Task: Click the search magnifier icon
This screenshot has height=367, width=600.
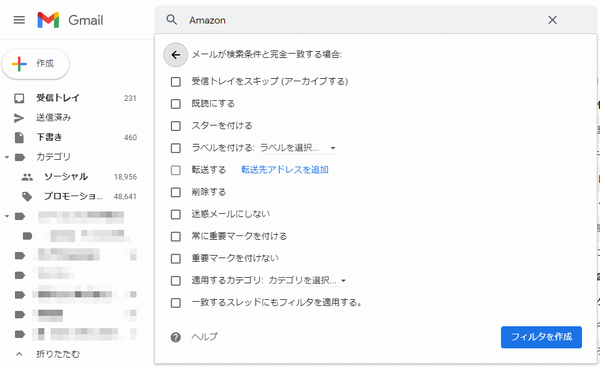Action: point(172,20)
